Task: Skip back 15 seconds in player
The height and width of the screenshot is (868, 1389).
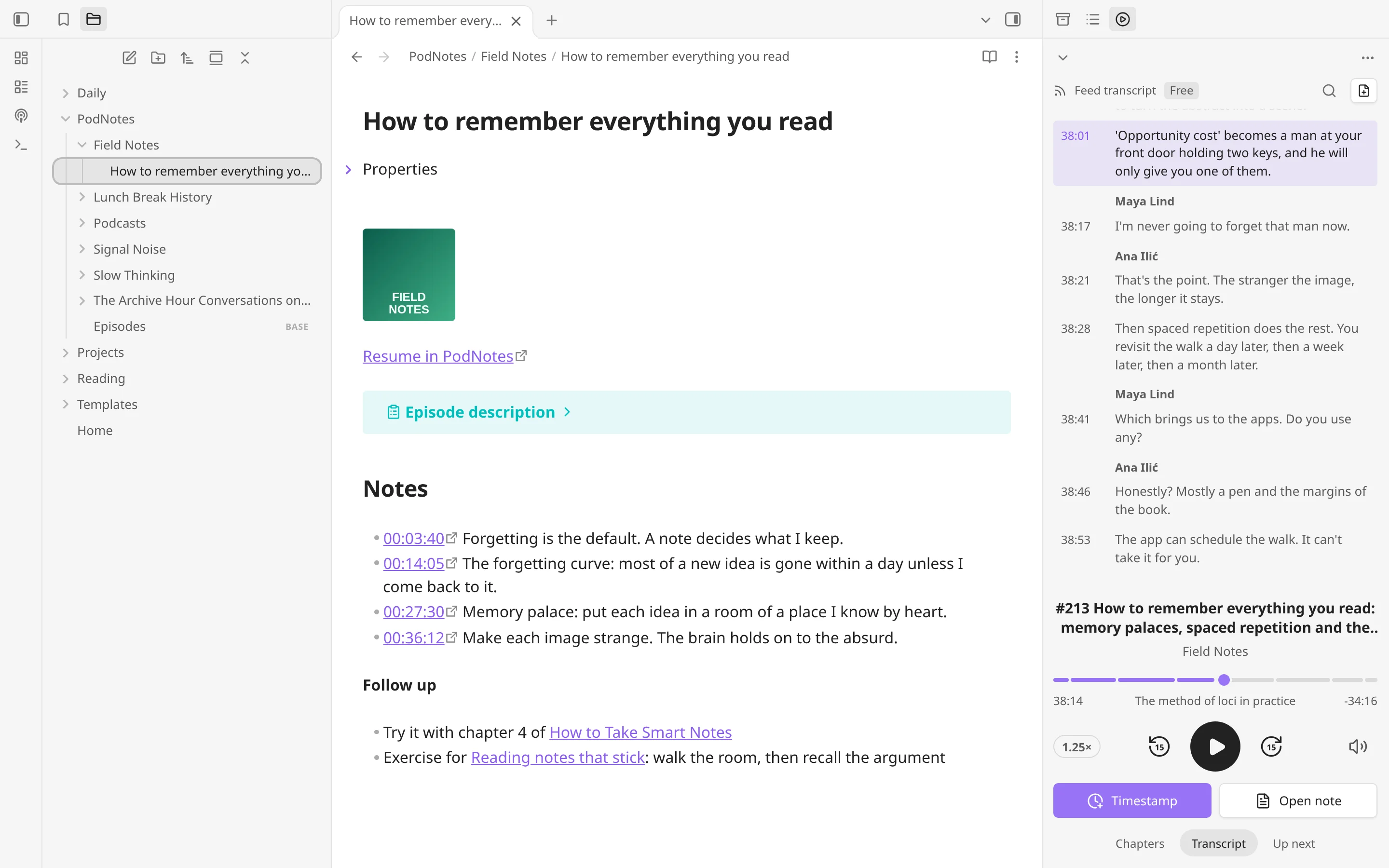Action: [1159, 746]
